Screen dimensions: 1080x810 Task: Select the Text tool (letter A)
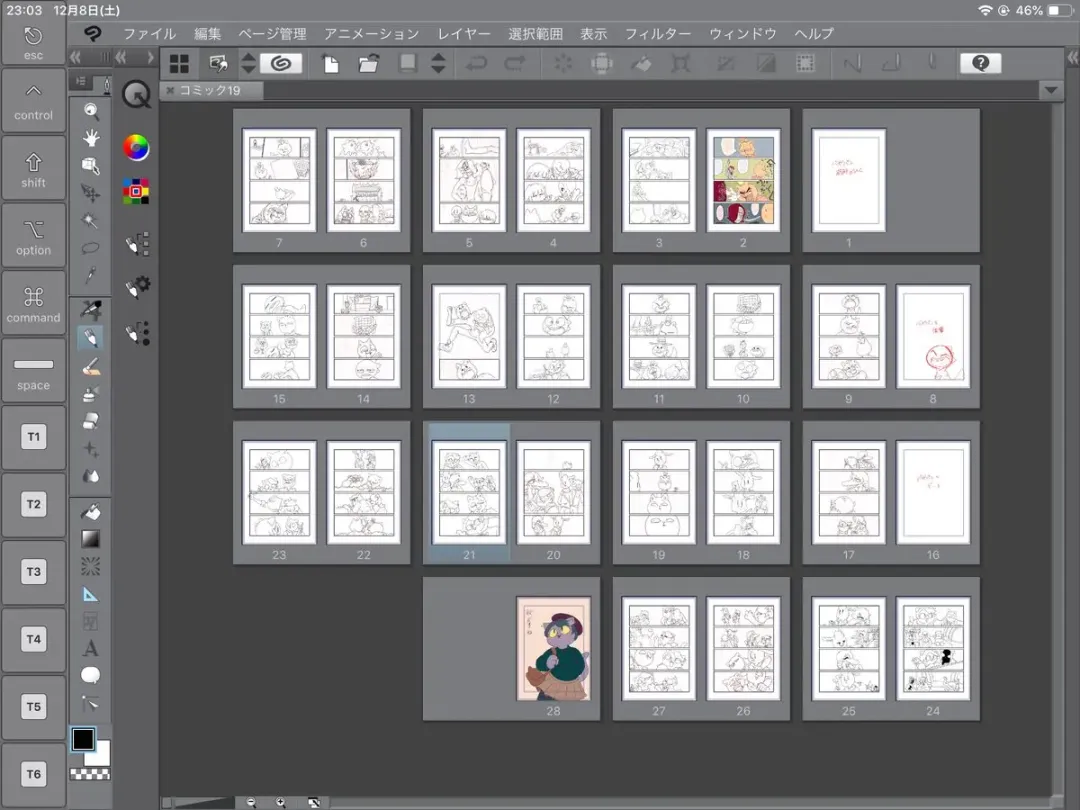point(91,648)
